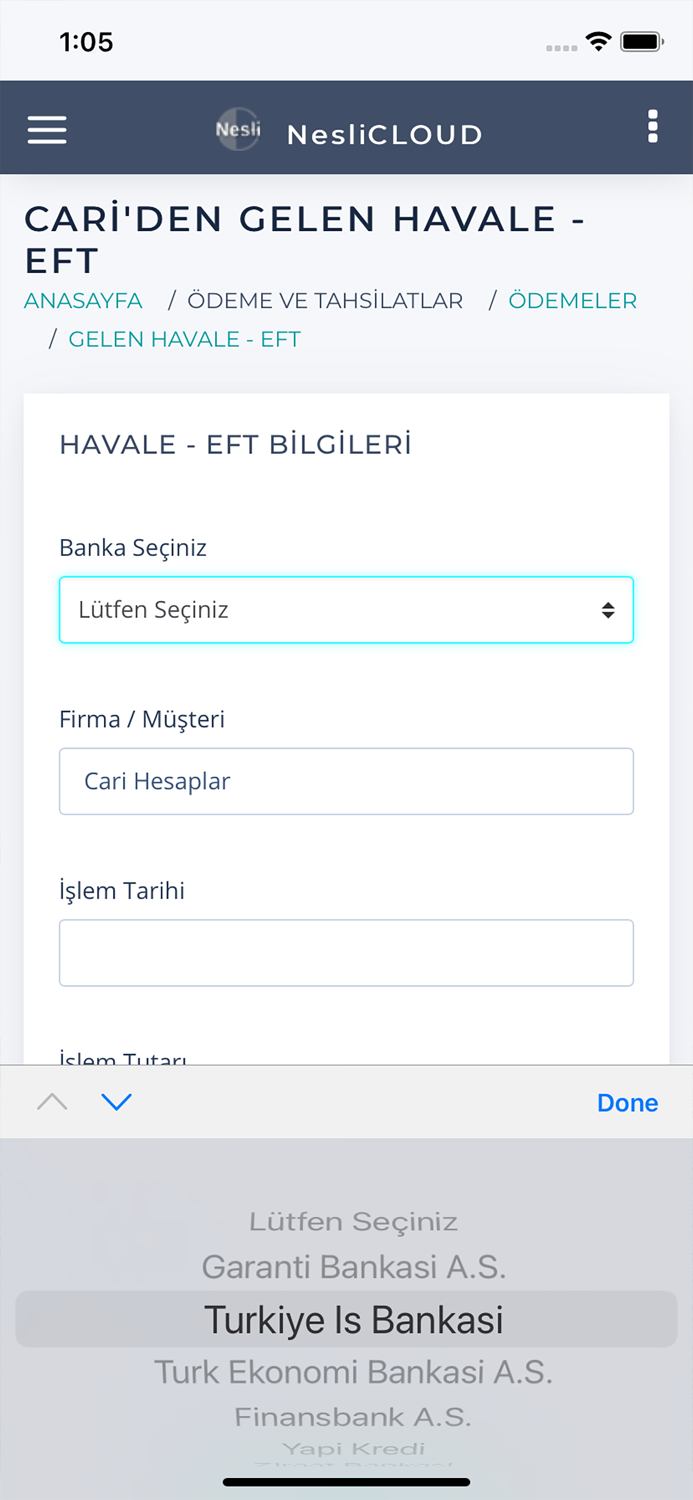
Task: Open the navigation hamburger menu
Action: [46, 129]
